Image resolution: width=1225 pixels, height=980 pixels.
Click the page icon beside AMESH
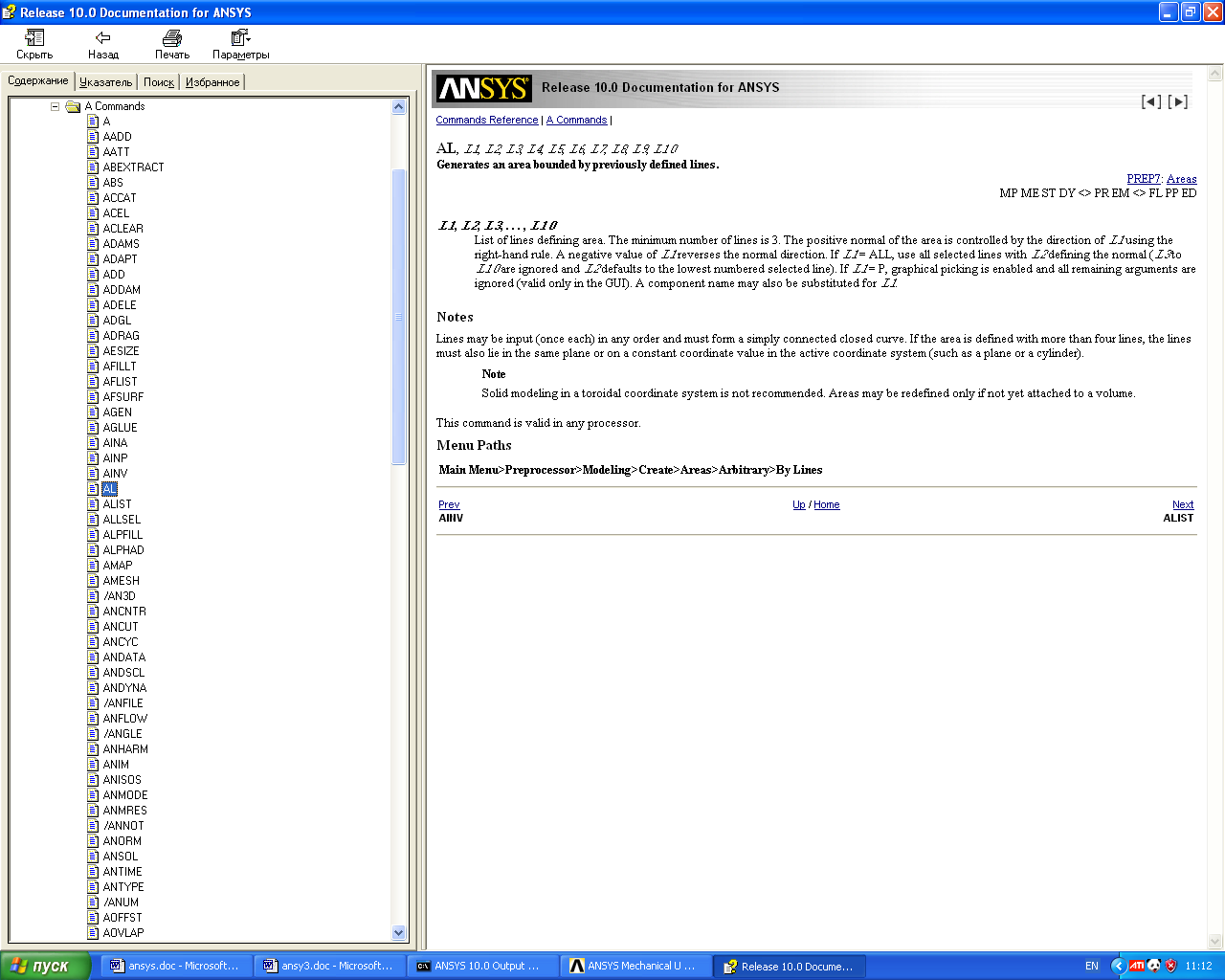[x=93, y=581]
